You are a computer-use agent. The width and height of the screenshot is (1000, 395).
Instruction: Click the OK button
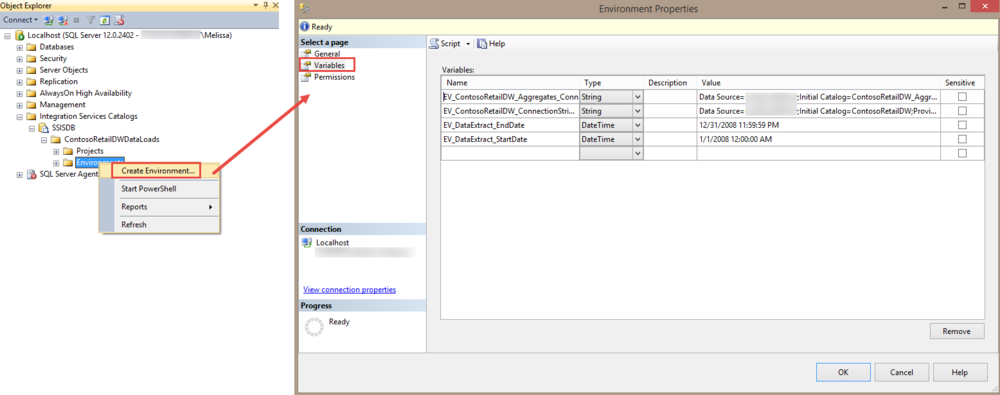[x=843, y=372]
